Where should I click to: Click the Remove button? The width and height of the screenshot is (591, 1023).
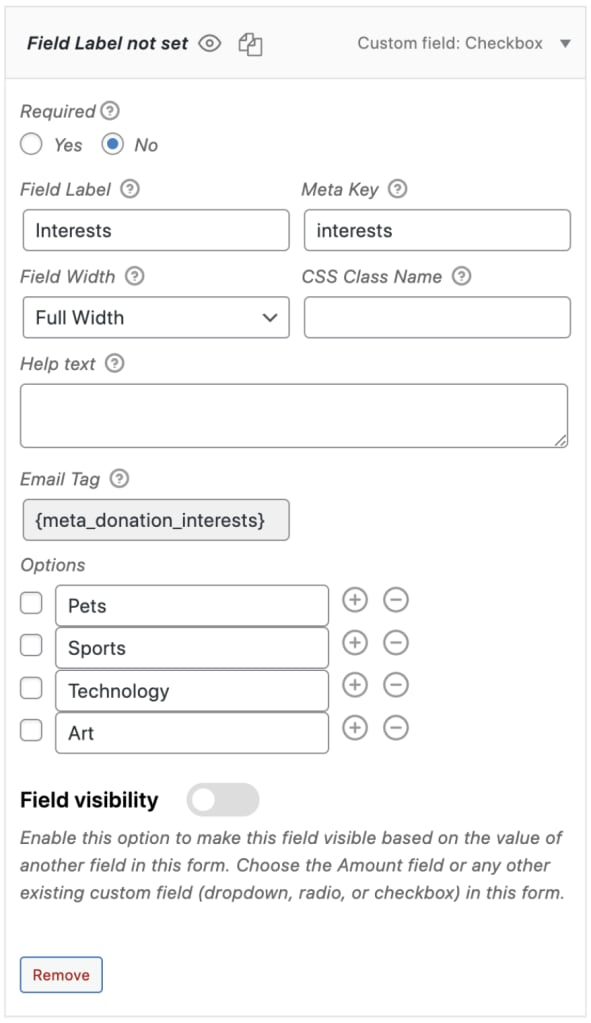pos(61,975)
